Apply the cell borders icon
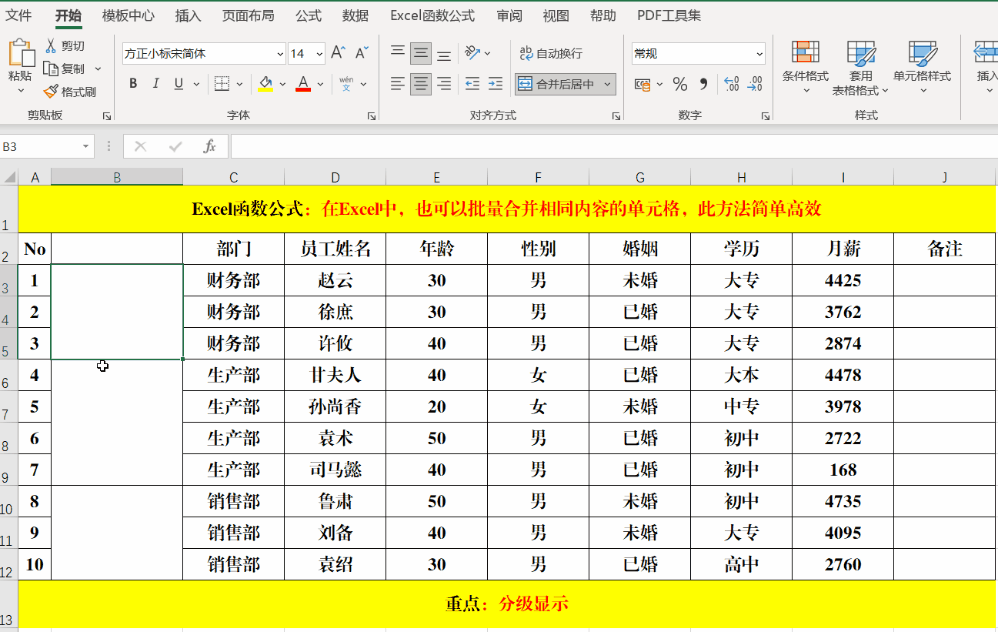Screen dimensions: 998x632 tap(221, 83)
